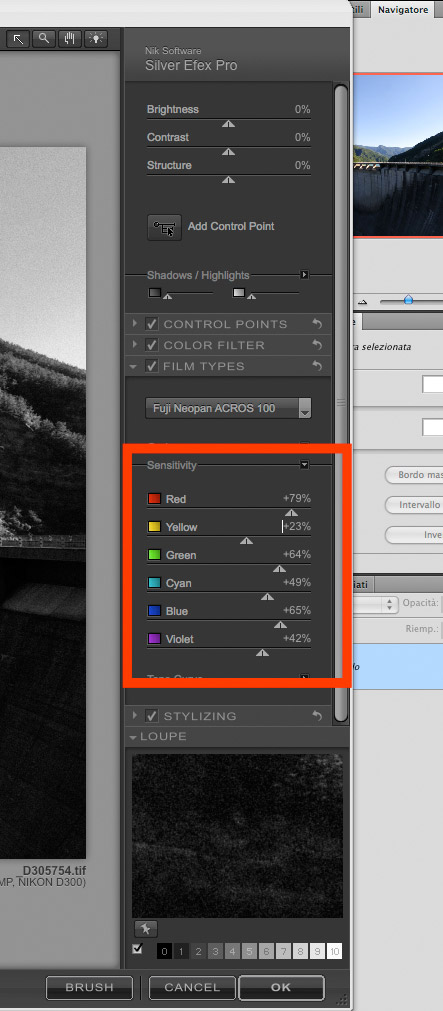Click the BRUSH button
The width and height of the screenshot is (443, 1011).
pyautogui.click(x=89, y=987)
